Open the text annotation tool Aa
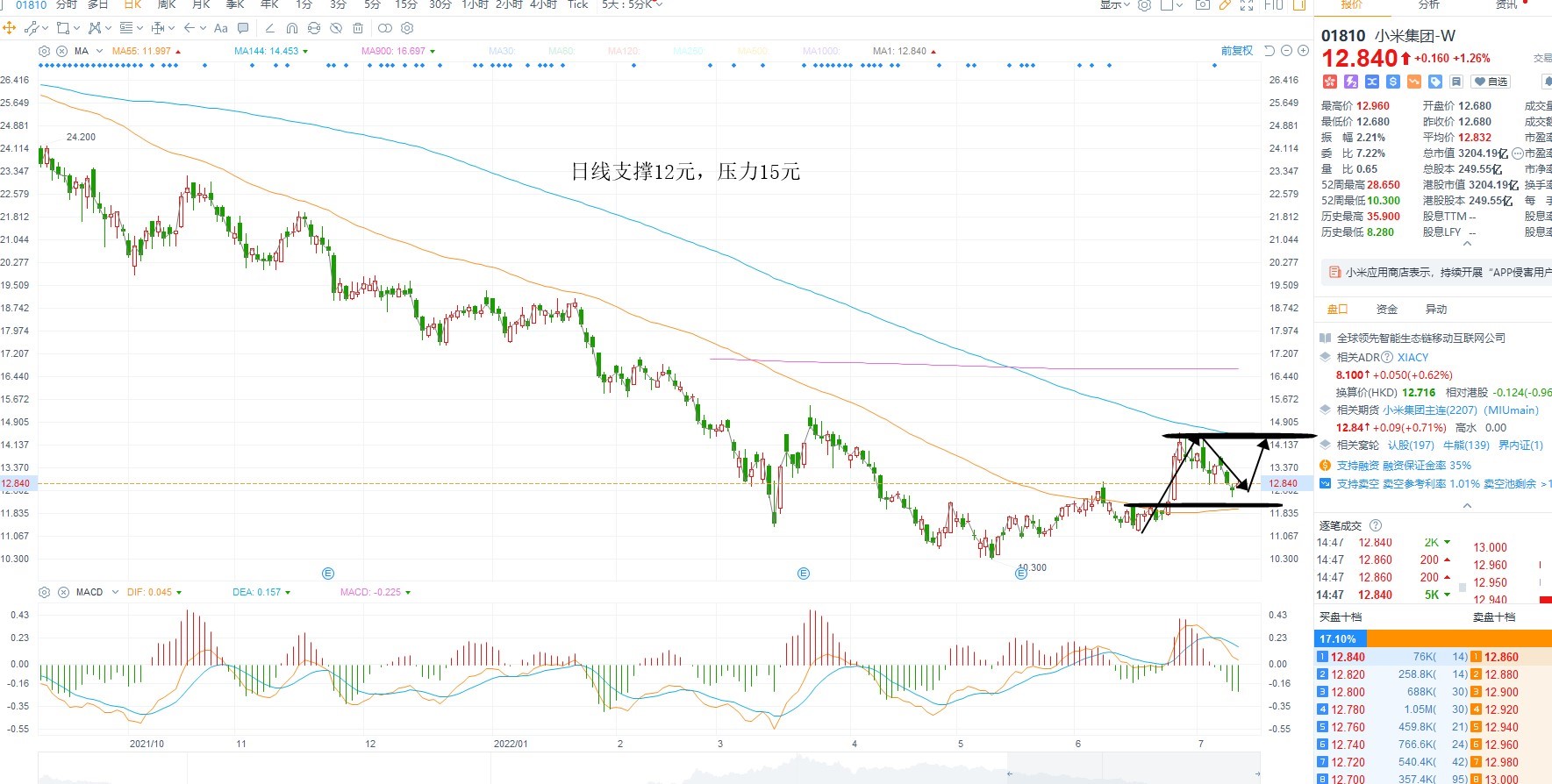 221,28
